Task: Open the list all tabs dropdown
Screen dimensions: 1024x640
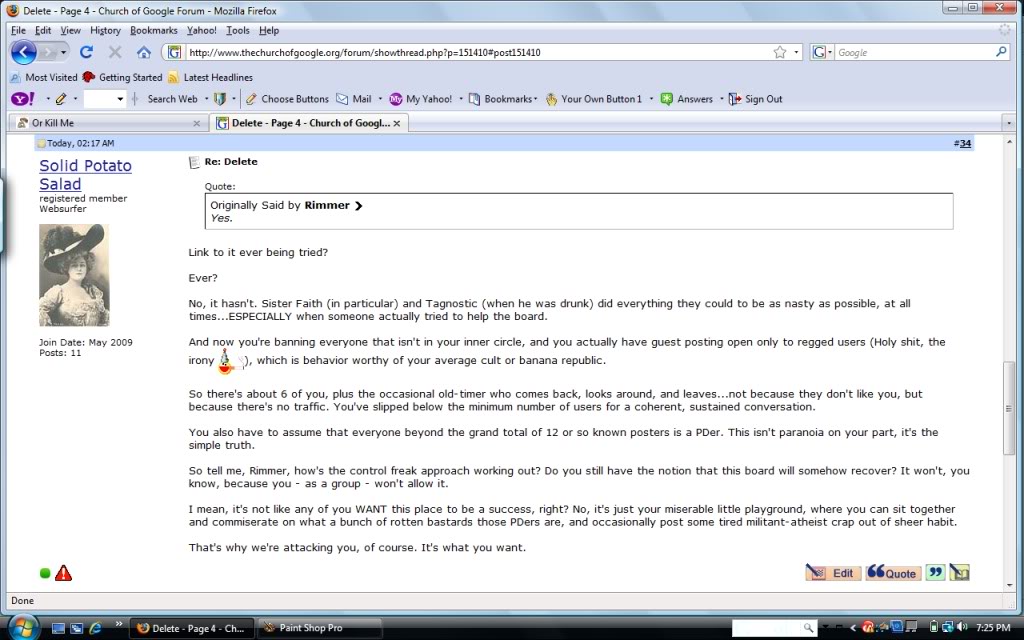Action: [1009, 123]
